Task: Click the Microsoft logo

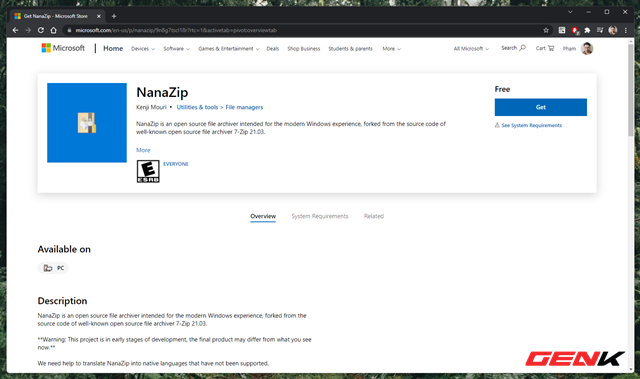Action: tap(63, 48)
